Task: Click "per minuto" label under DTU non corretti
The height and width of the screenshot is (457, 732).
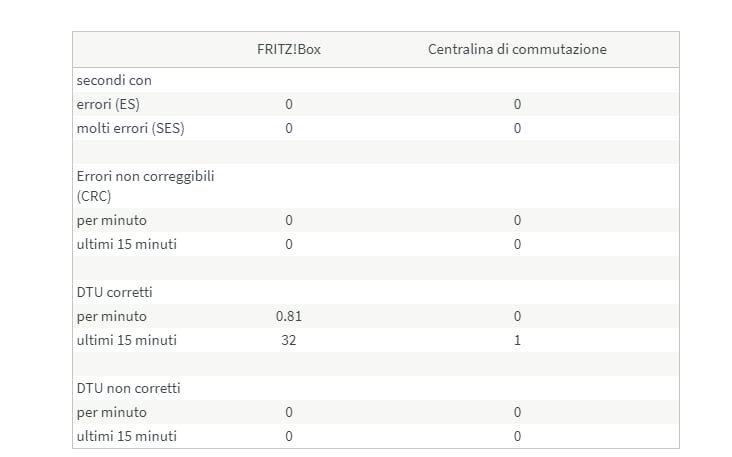Action: [x=112, y=412]
